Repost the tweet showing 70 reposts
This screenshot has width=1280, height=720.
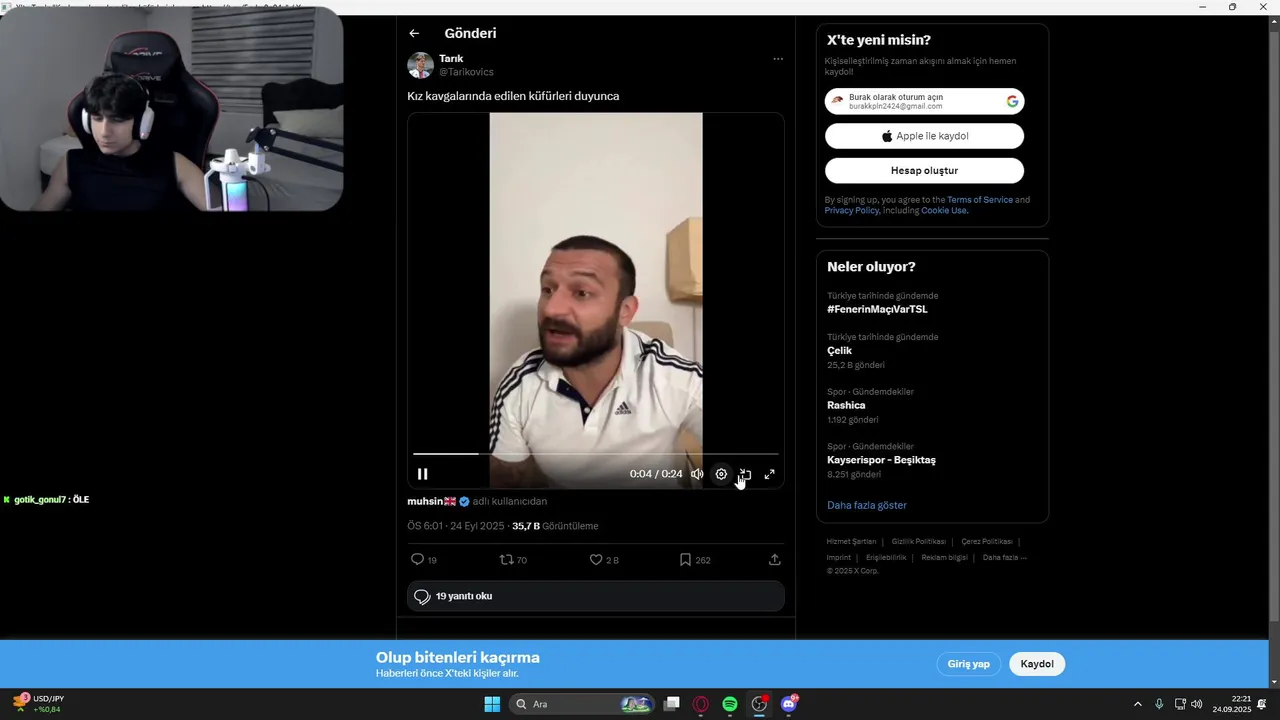[513, 560]
